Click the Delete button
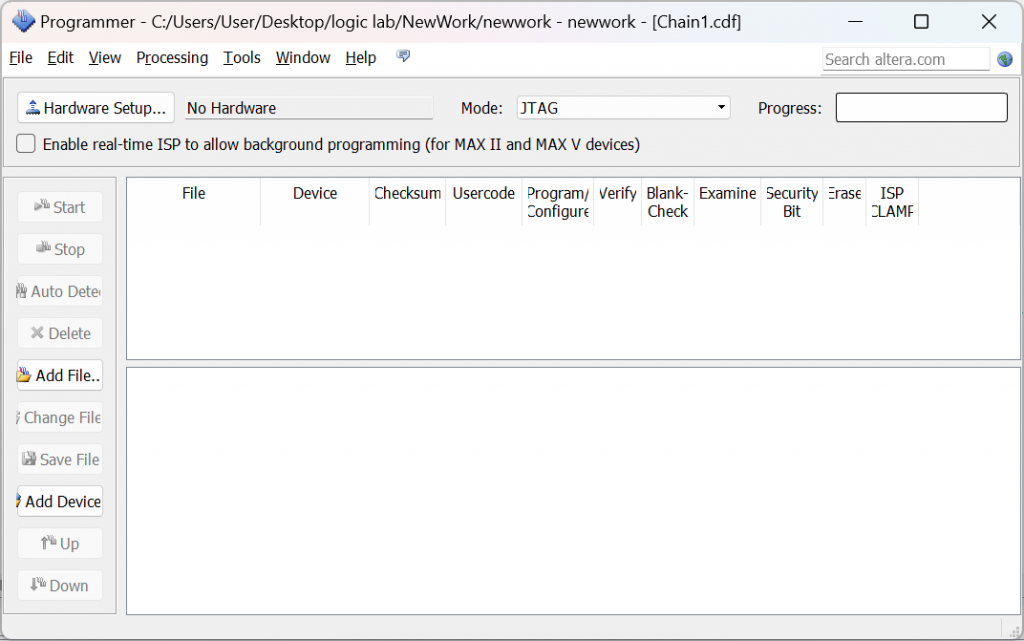The height and width of the screenshot is (641, 1024). pyautogui.click(x=60, y=333)
